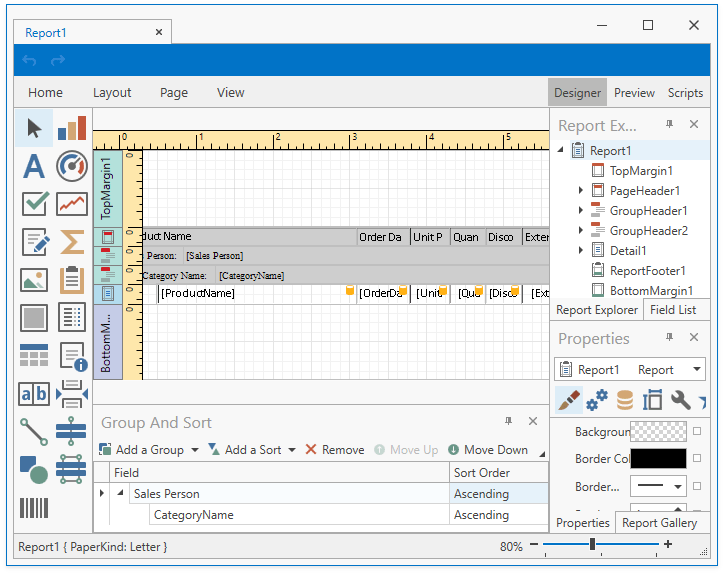Screen dimensions: 724x574
Task: Pick the Line control icon
Action: [34, 432]
